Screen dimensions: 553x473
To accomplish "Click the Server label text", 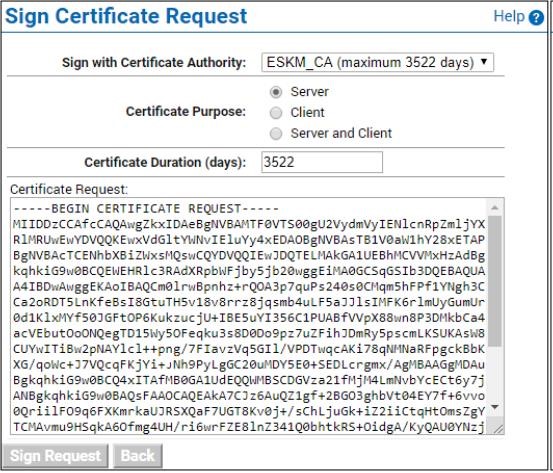I will pos(310,92).
